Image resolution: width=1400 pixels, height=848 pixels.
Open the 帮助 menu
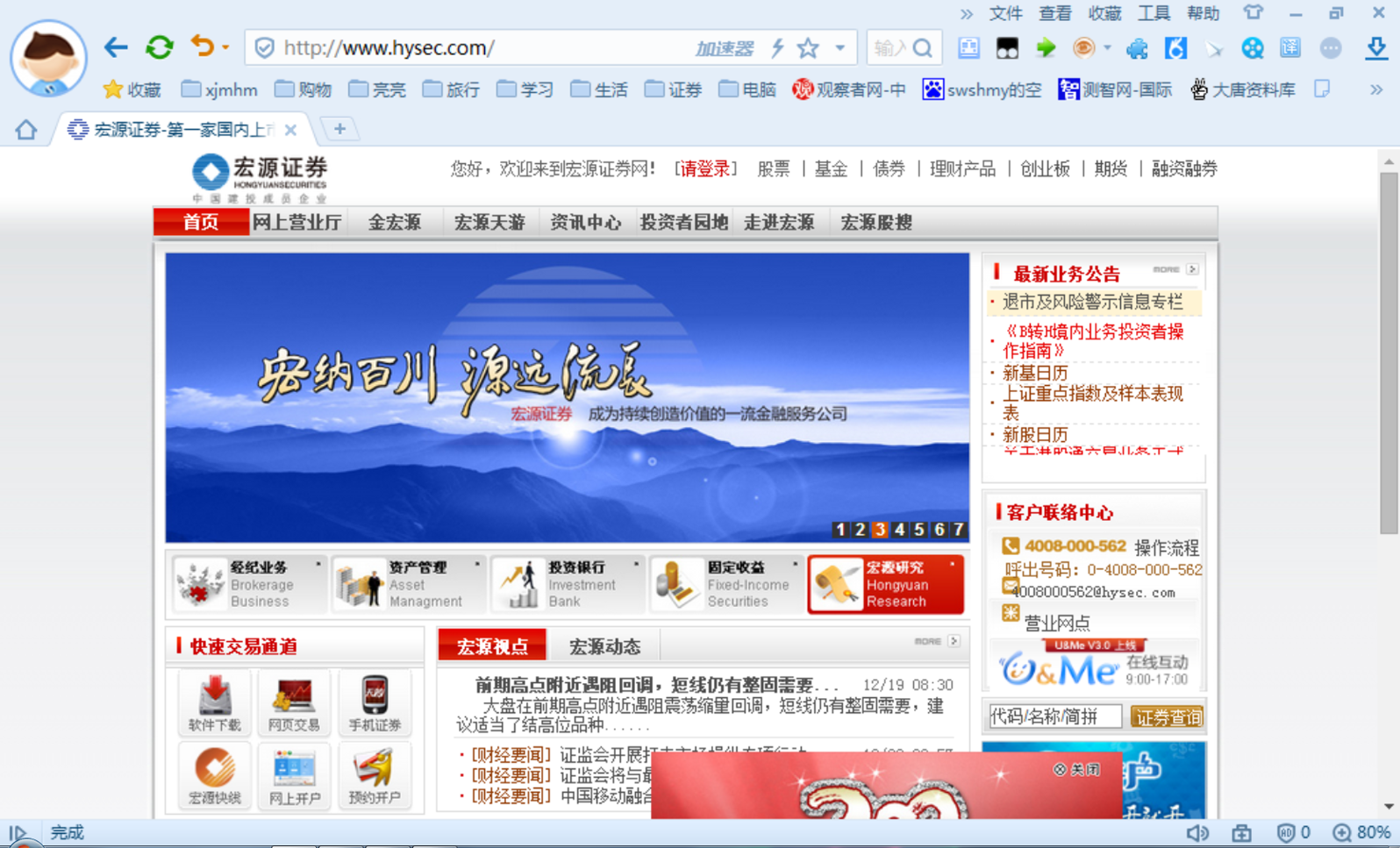[1204, 13]
